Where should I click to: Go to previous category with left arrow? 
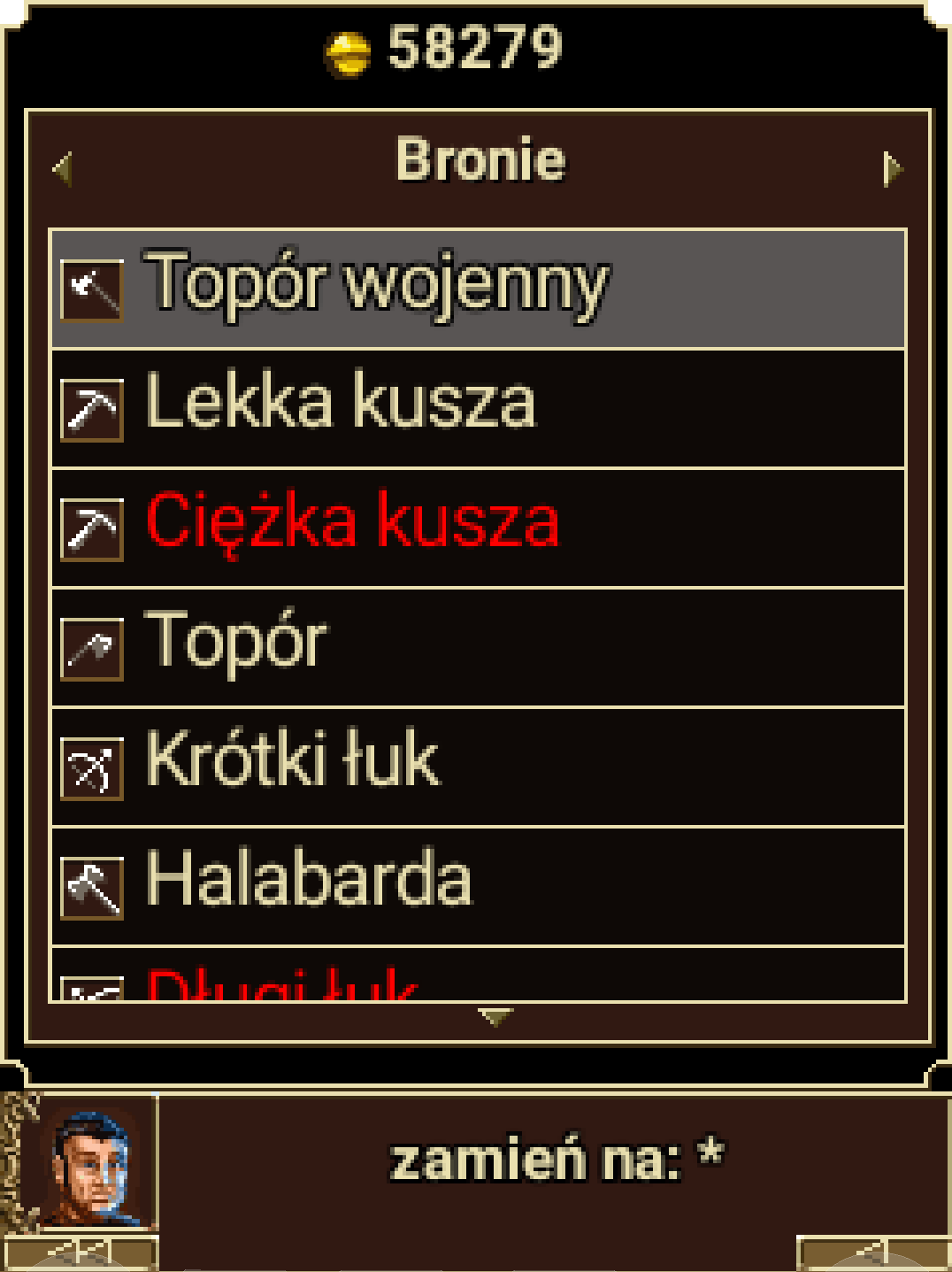(61, 167)
